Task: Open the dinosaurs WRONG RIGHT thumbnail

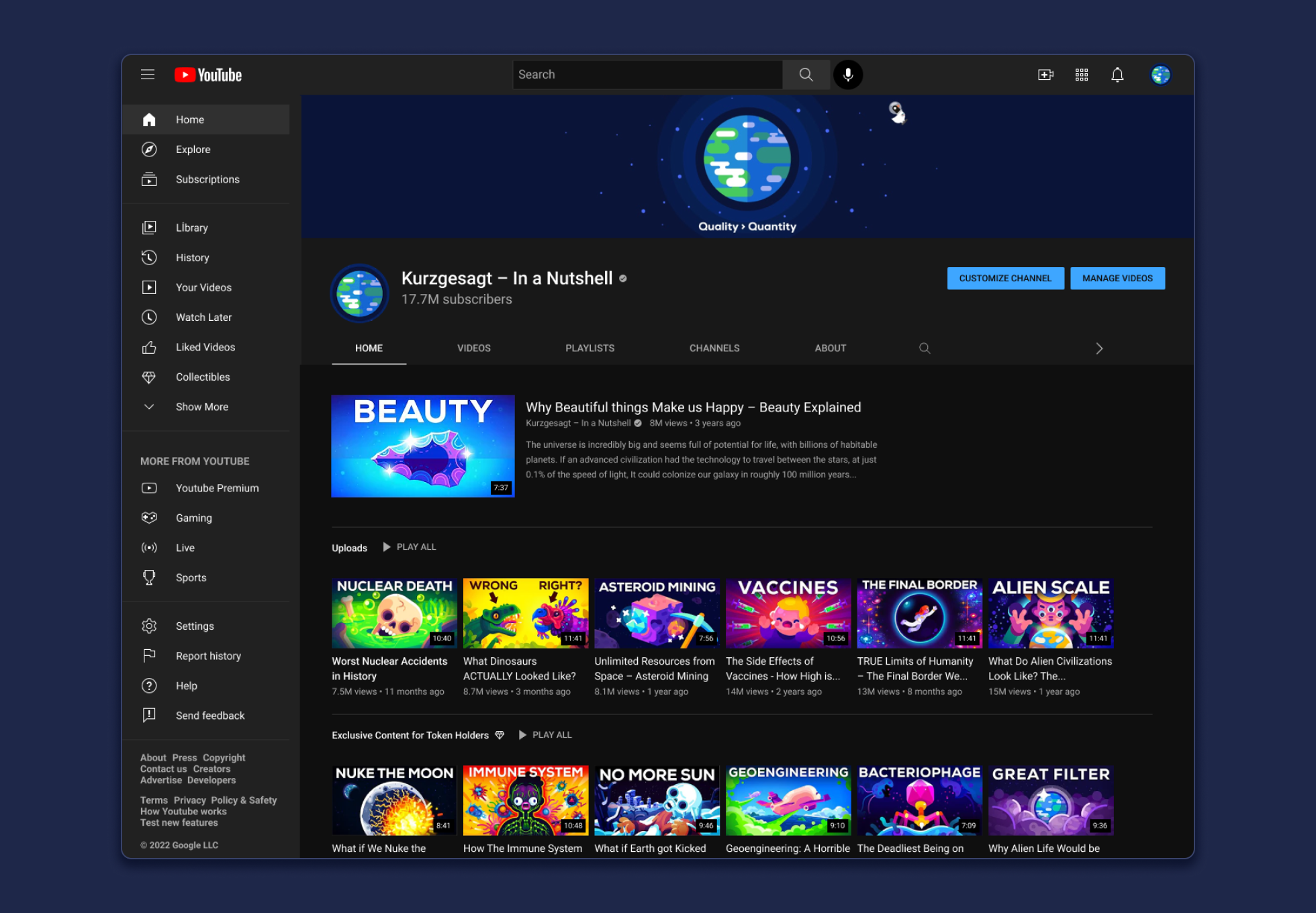Action: click(526, 613)
